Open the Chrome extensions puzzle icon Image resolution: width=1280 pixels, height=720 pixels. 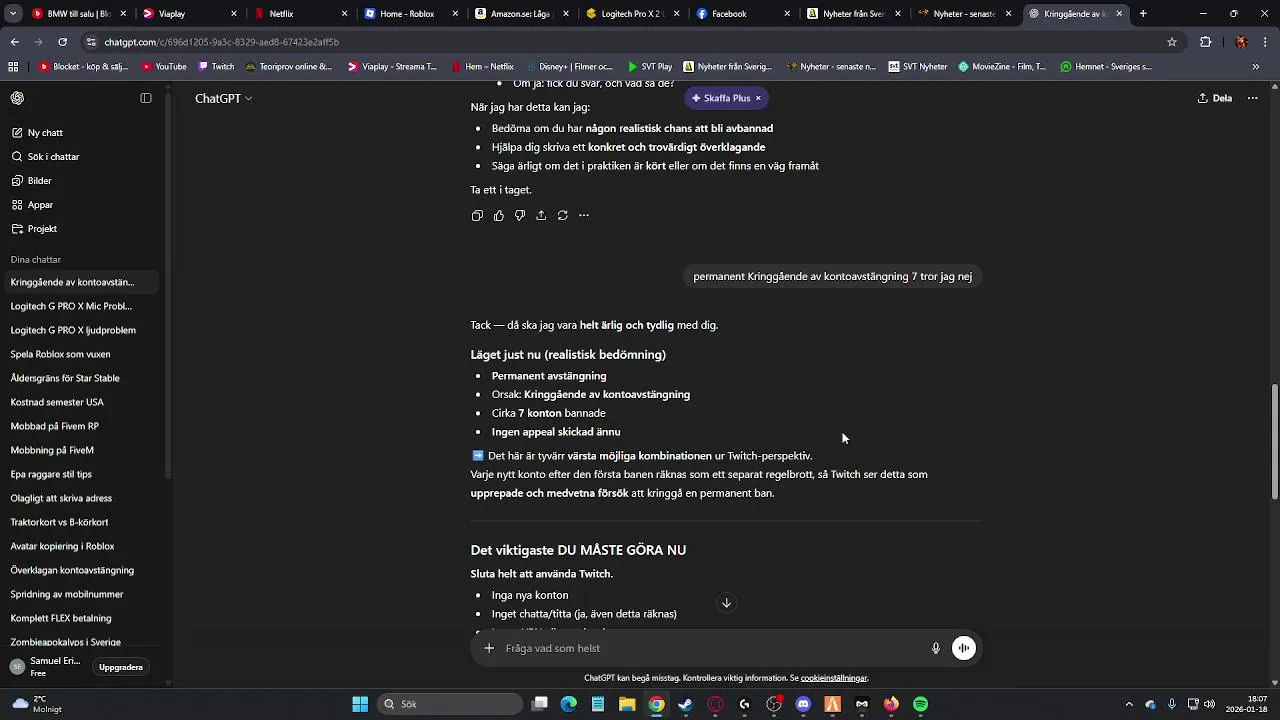[1205, 42]
